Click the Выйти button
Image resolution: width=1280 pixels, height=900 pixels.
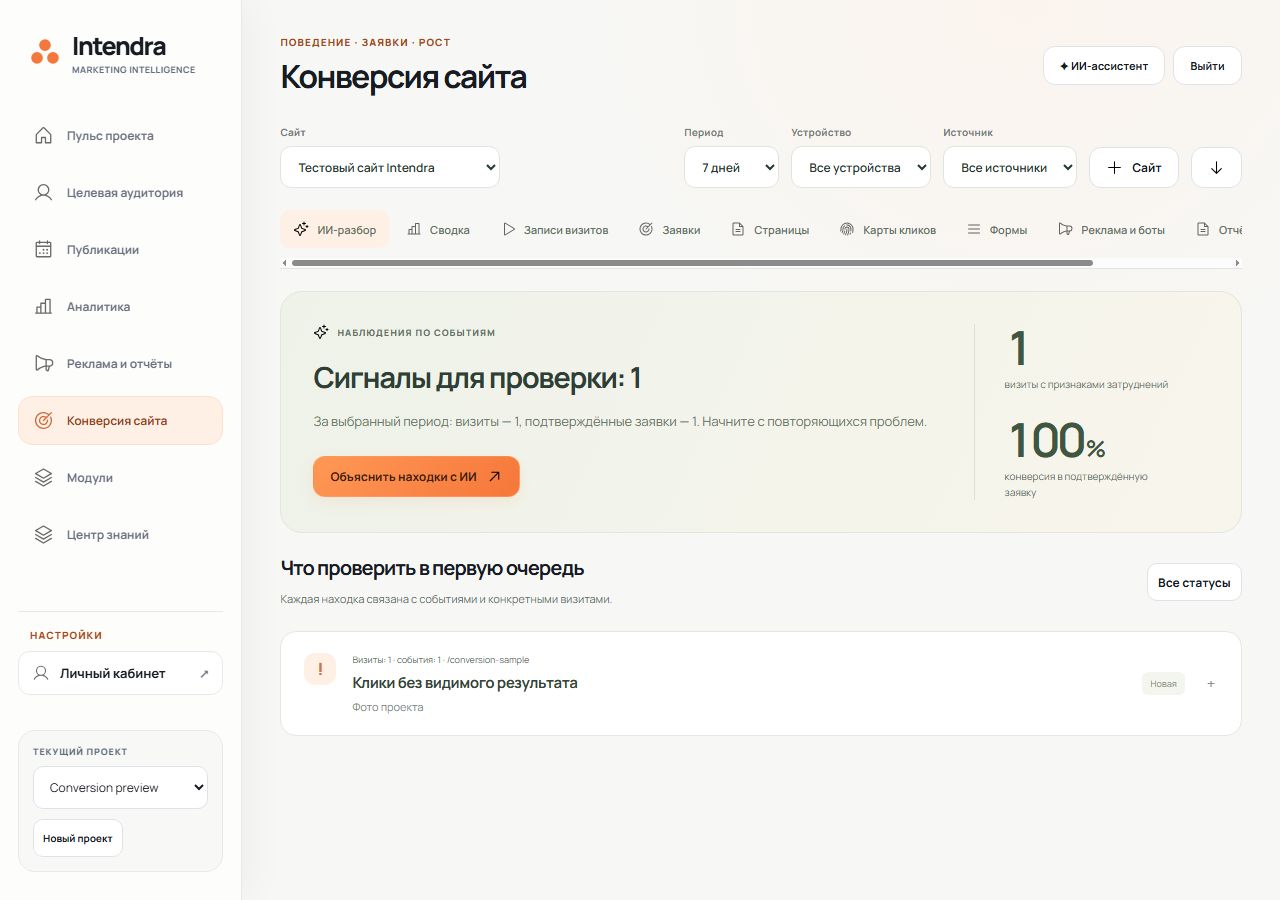click(x=1207, y=66)
